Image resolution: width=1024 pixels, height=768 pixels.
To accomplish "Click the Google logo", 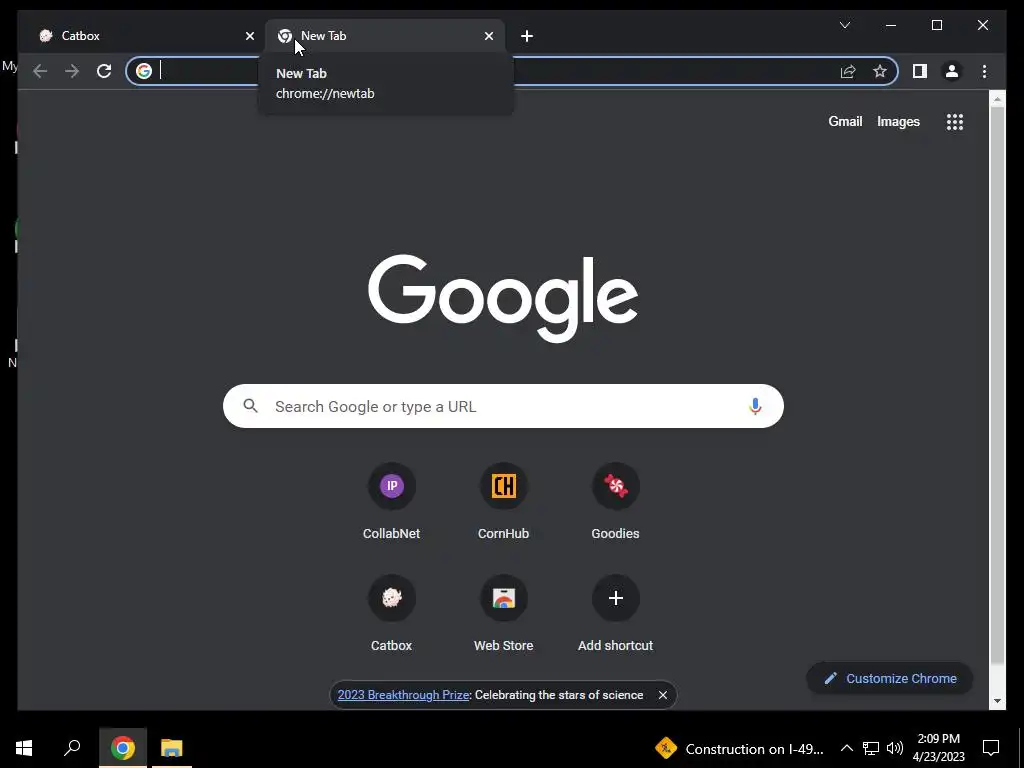I will pos(503,298).
